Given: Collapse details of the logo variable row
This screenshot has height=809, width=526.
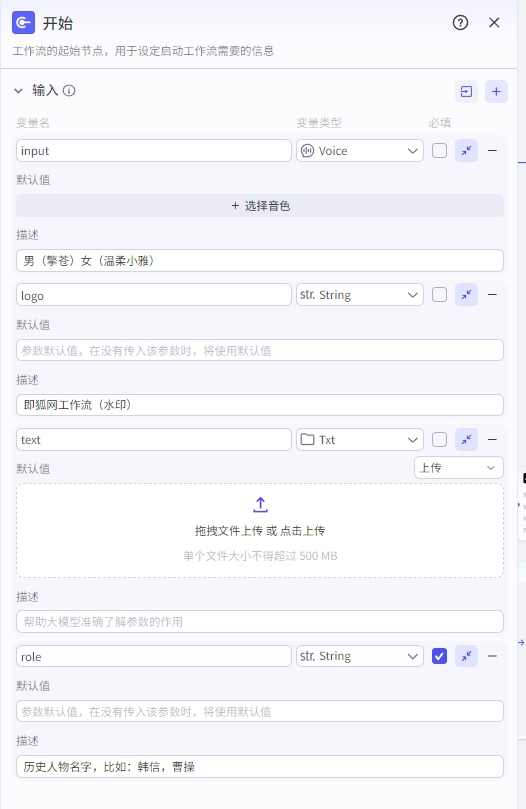Looking at the screenshot, I should pos(466,295).
